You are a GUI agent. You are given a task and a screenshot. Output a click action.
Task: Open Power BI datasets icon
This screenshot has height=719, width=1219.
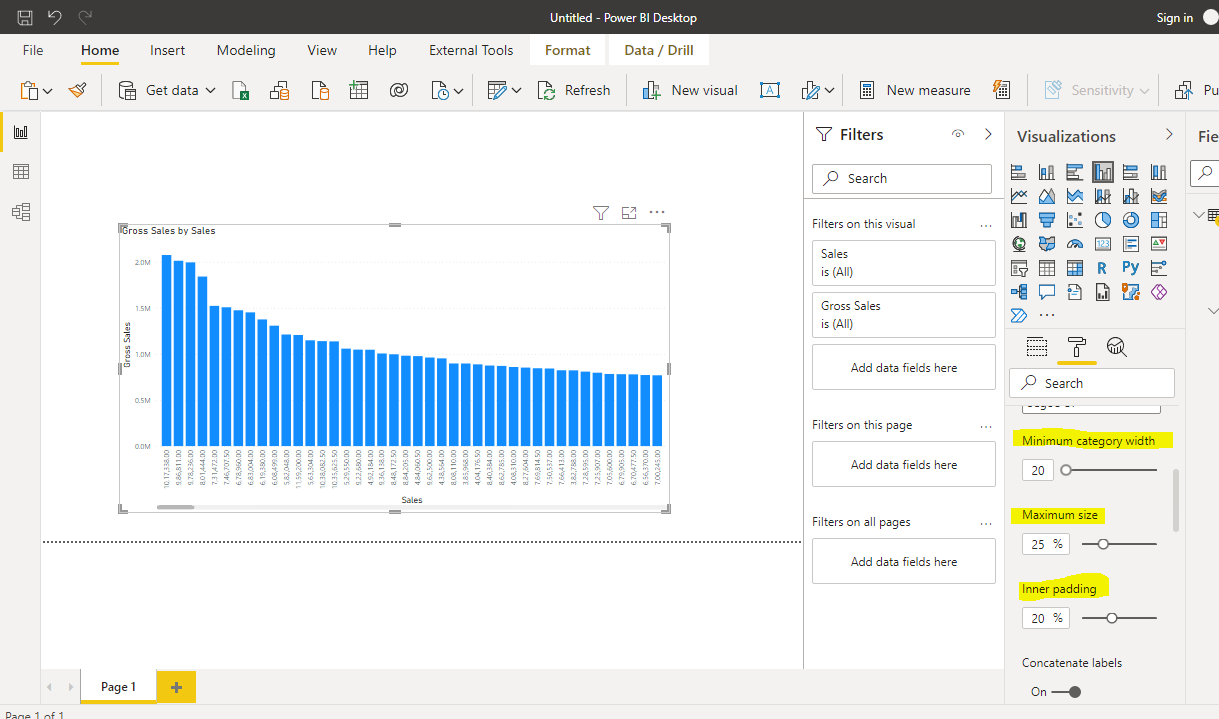280,90
